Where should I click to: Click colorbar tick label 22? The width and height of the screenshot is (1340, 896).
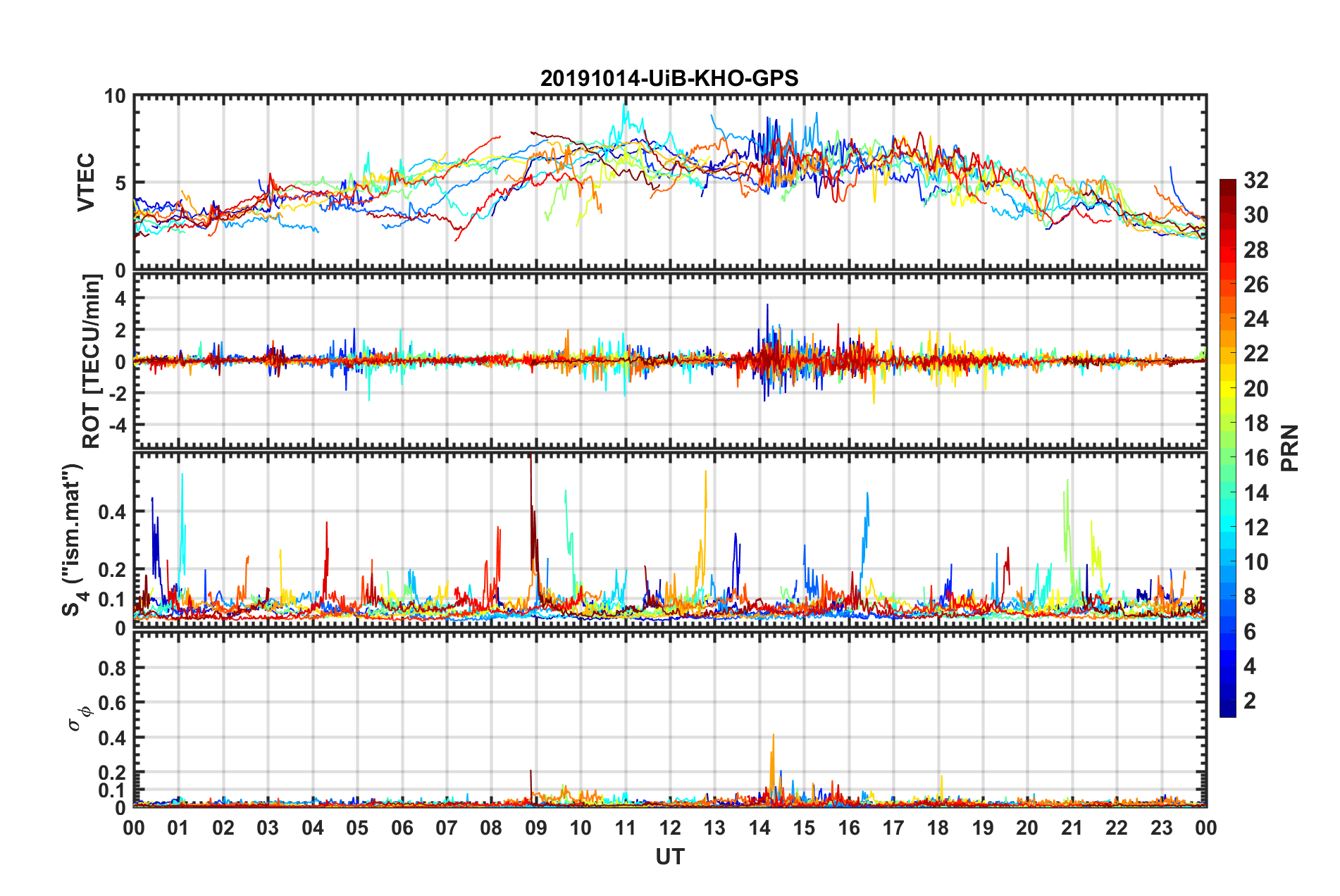[x=1255, y=354]
